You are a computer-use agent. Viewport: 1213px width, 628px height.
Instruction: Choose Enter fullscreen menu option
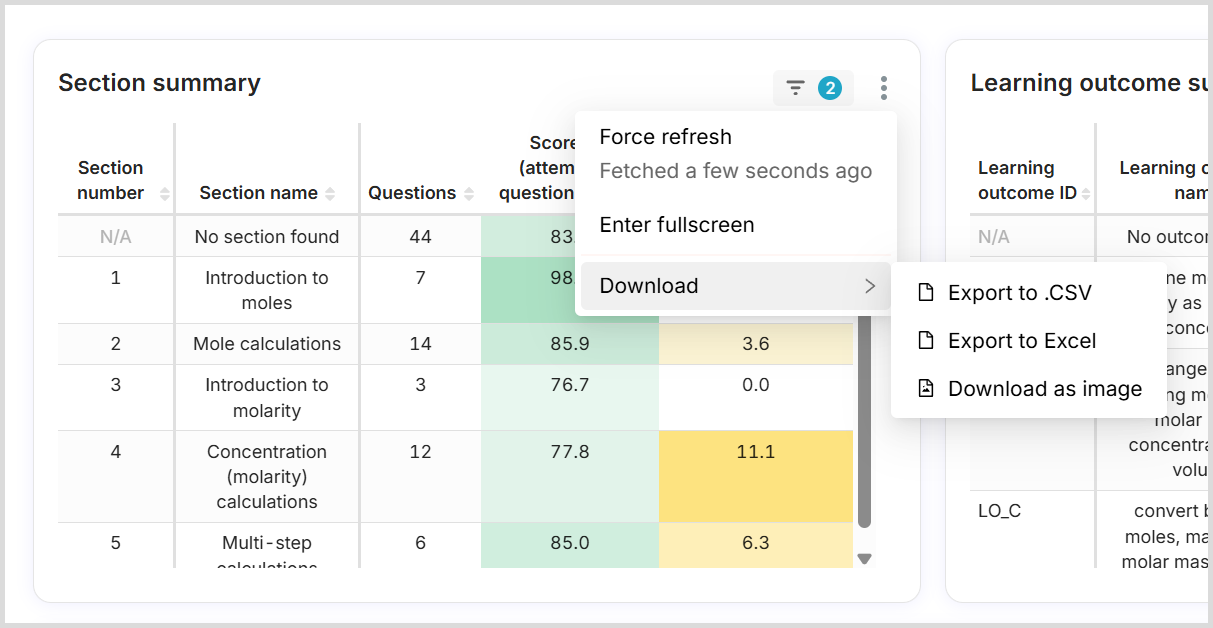[676, 225]
